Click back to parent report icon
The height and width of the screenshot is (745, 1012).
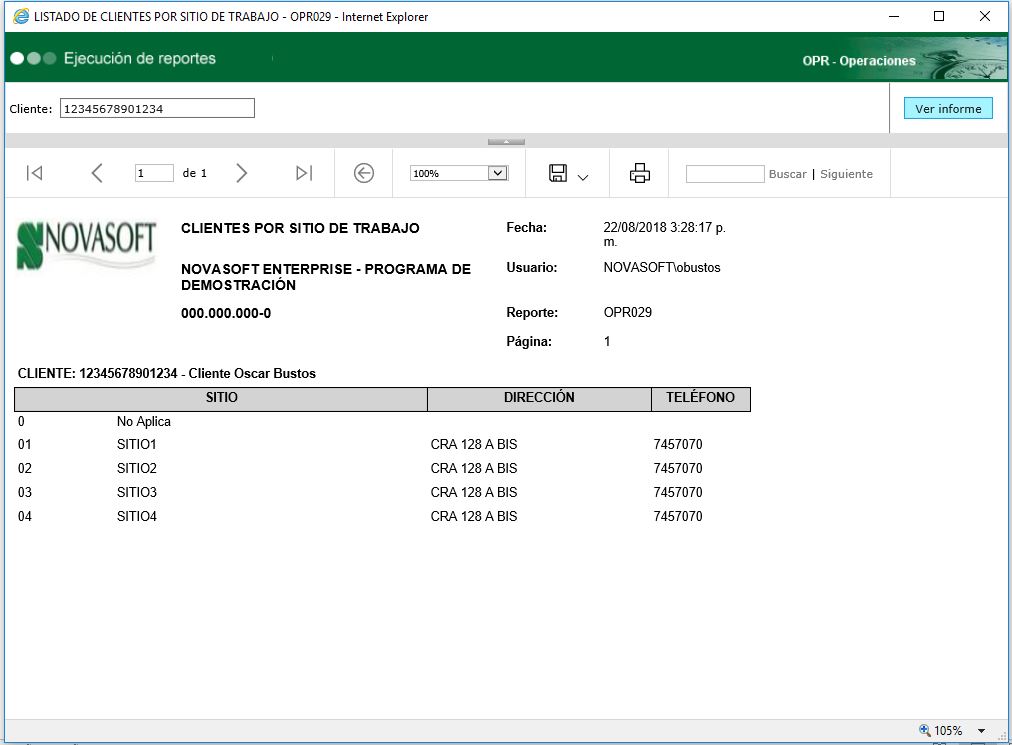pyautogui.click(x=364, y=173)
